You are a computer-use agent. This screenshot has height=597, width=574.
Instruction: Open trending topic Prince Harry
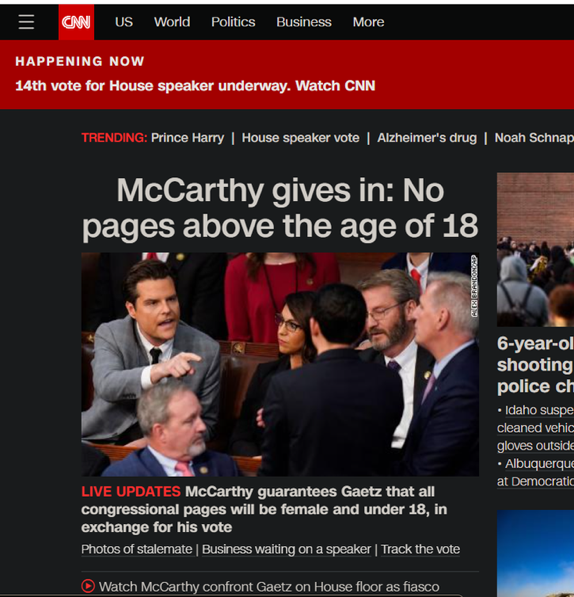[x=187, y=137]
